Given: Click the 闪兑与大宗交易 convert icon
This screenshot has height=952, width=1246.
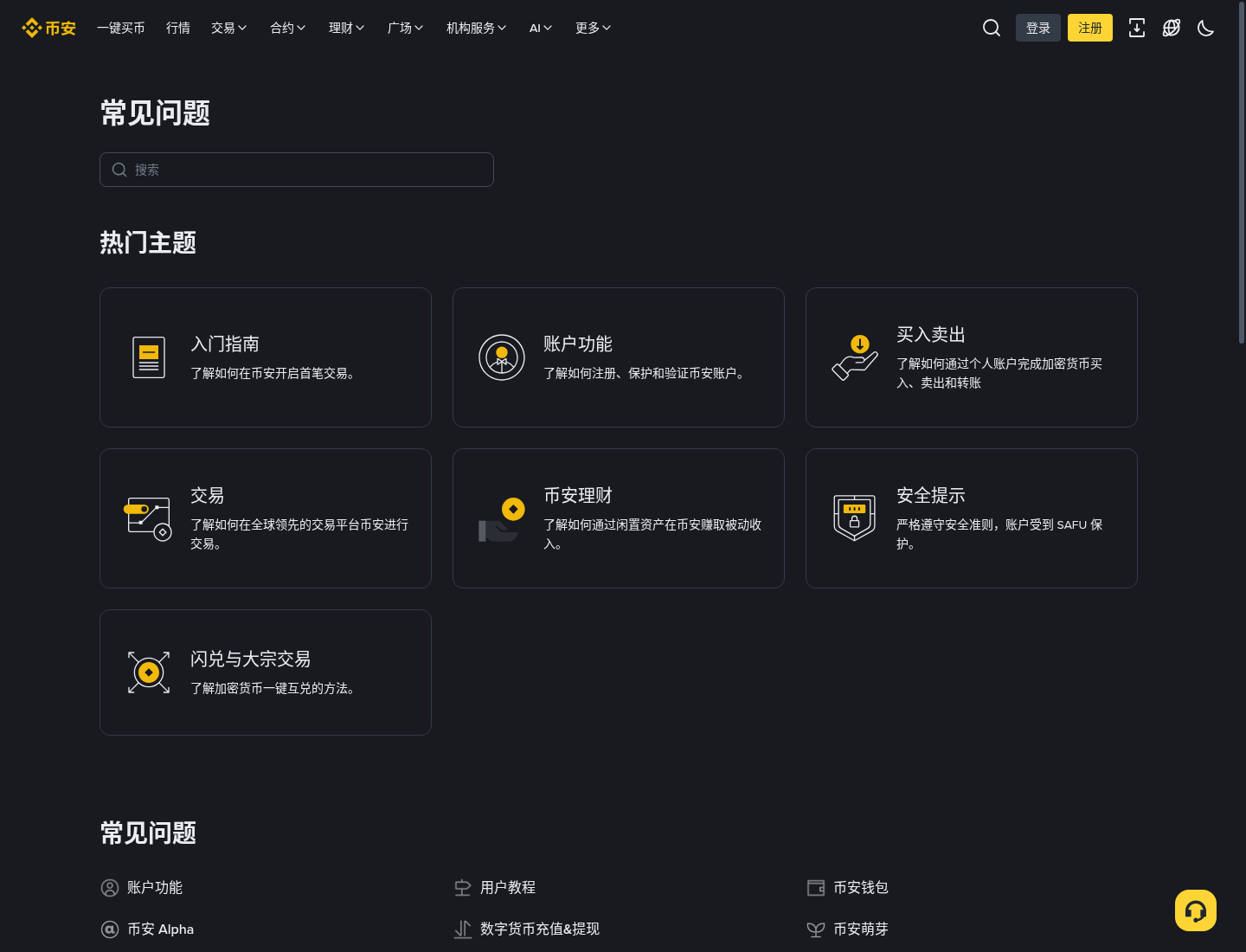Looking at the screenshot, I should [149, 672].
